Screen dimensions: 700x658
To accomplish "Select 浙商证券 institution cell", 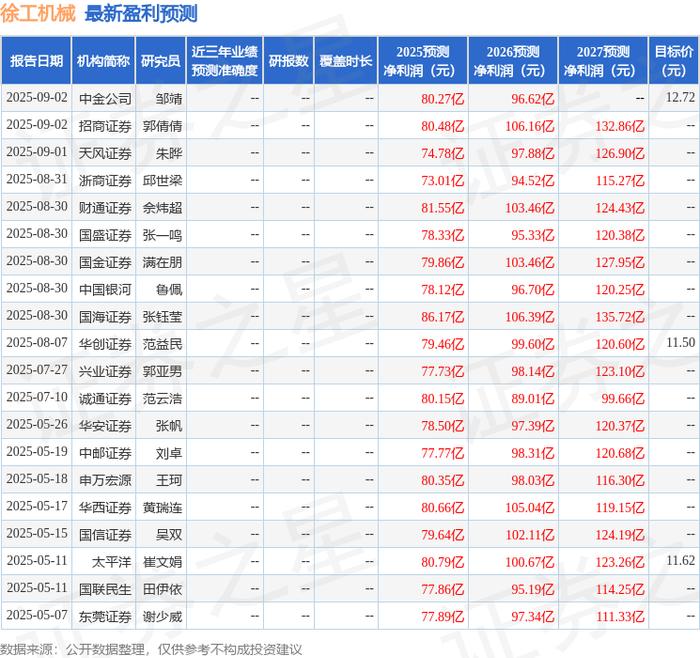I will (105, 181).
